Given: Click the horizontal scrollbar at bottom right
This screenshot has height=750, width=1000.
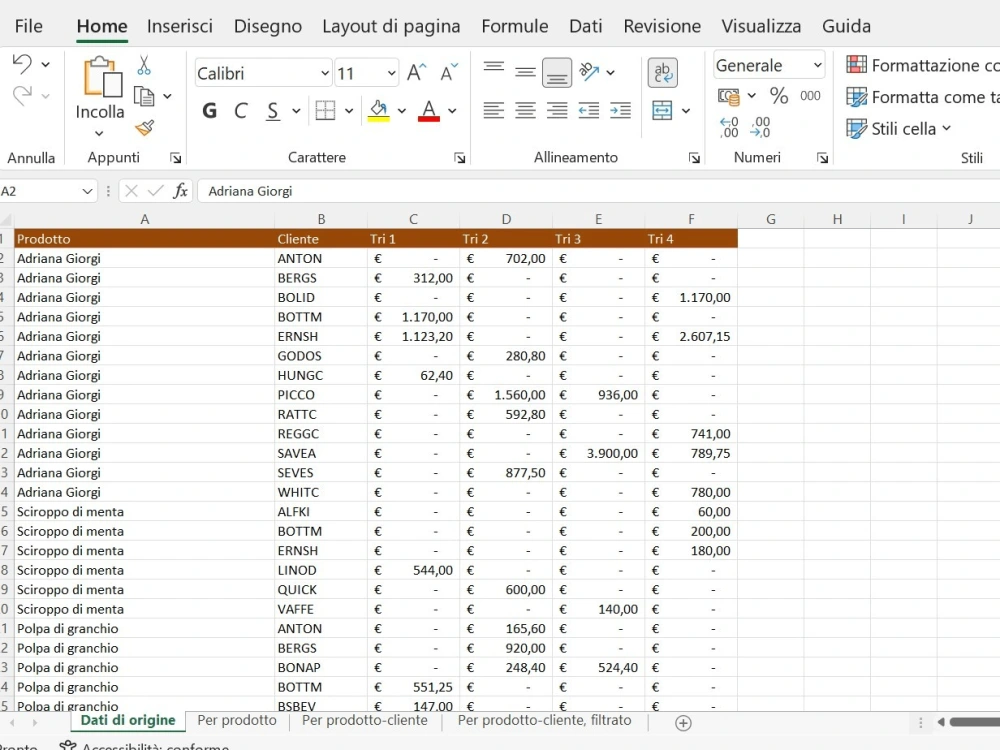Looking at the screenshot, I should pos(974,722).
